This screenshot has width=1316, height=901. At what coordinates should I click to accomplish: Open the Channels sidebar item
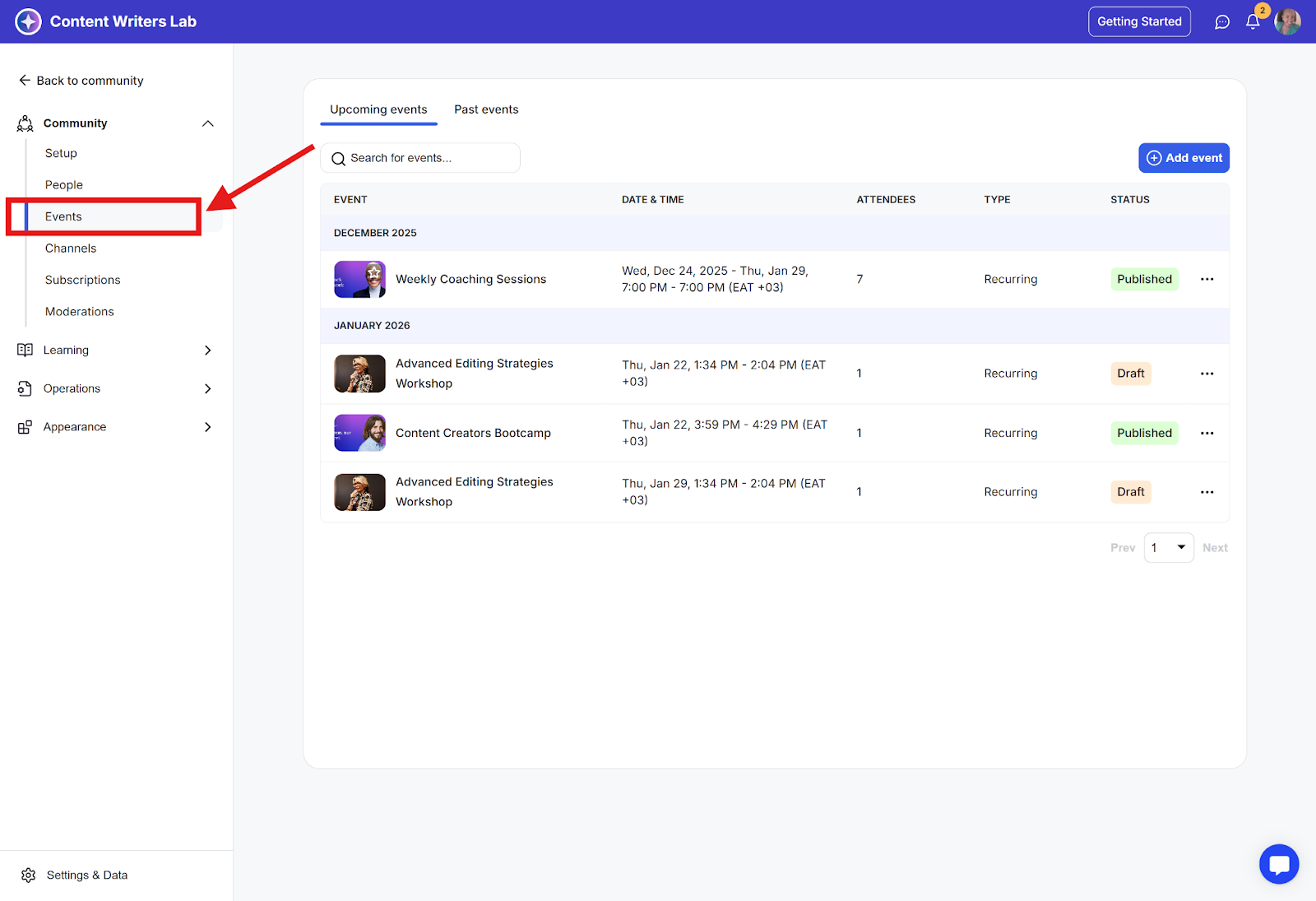(x=71, y=248)
